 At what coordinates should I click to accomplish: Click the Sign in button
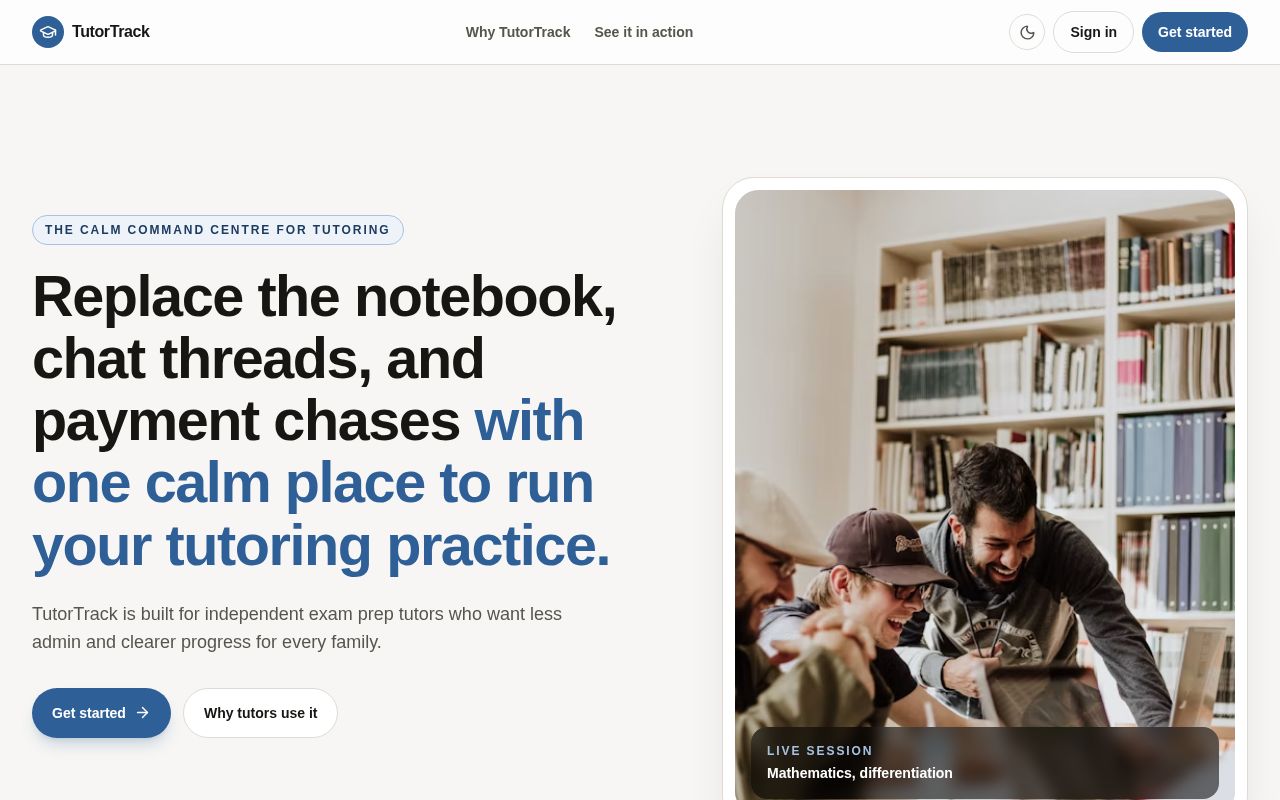(x=1093, y=32)
